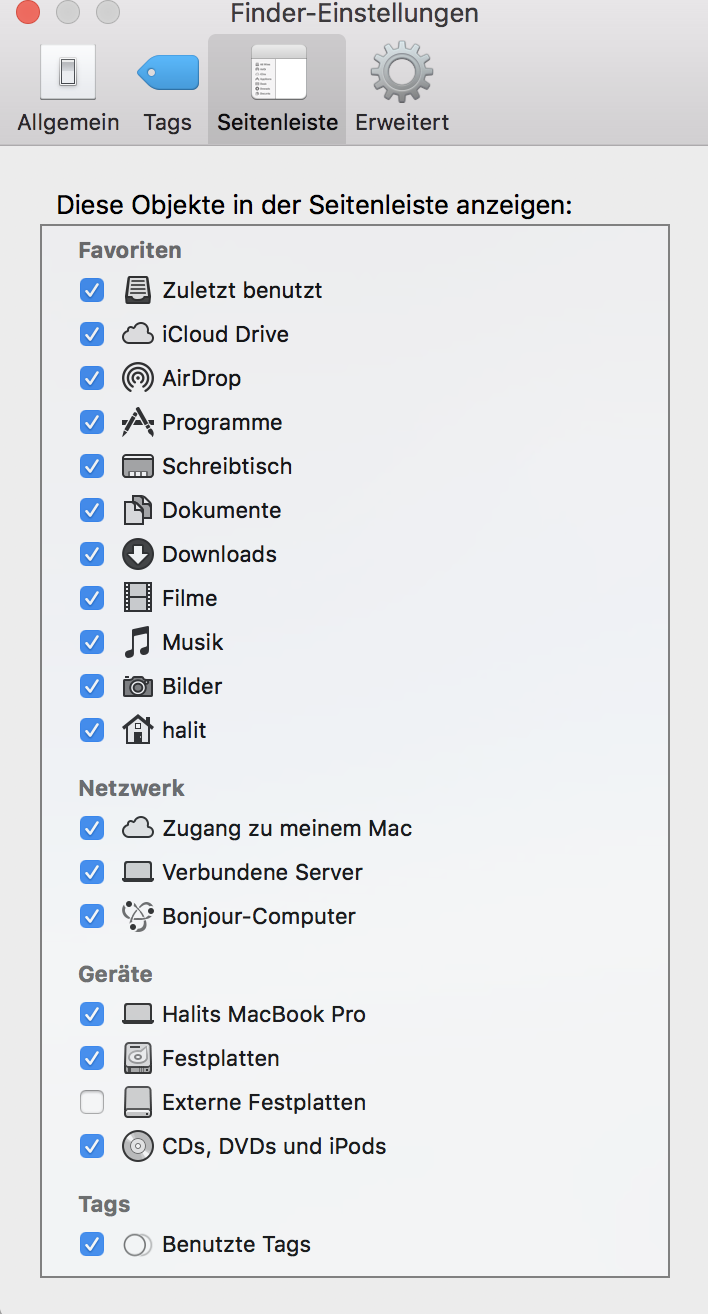Switch to the Allgemein tab
708x1314 pixels.
click(x=68, y=90)
